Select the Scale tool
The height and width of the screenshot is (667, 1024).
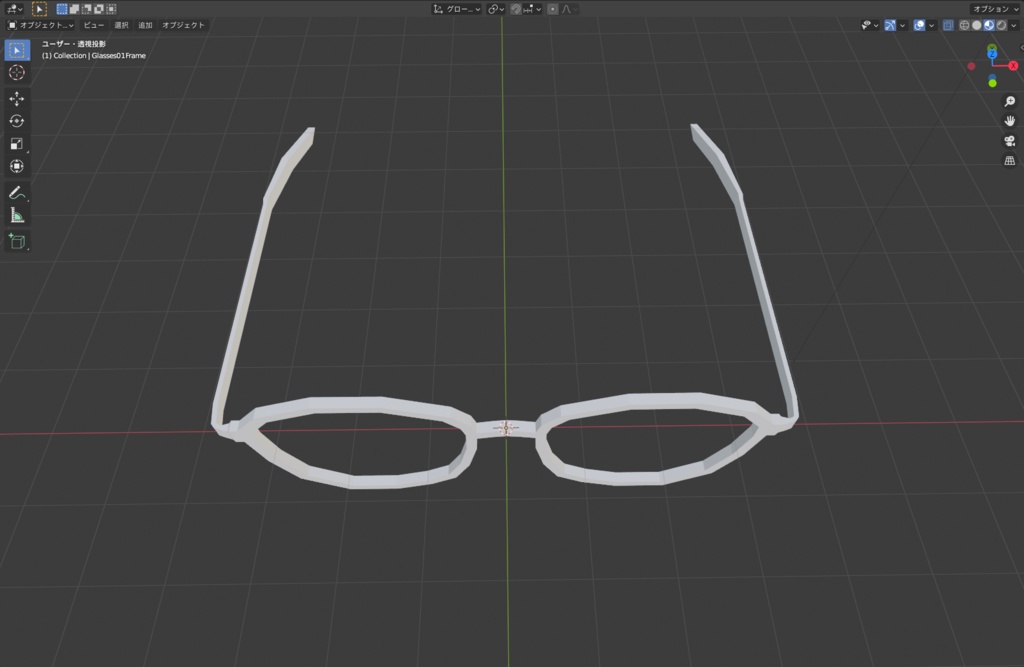16,143
